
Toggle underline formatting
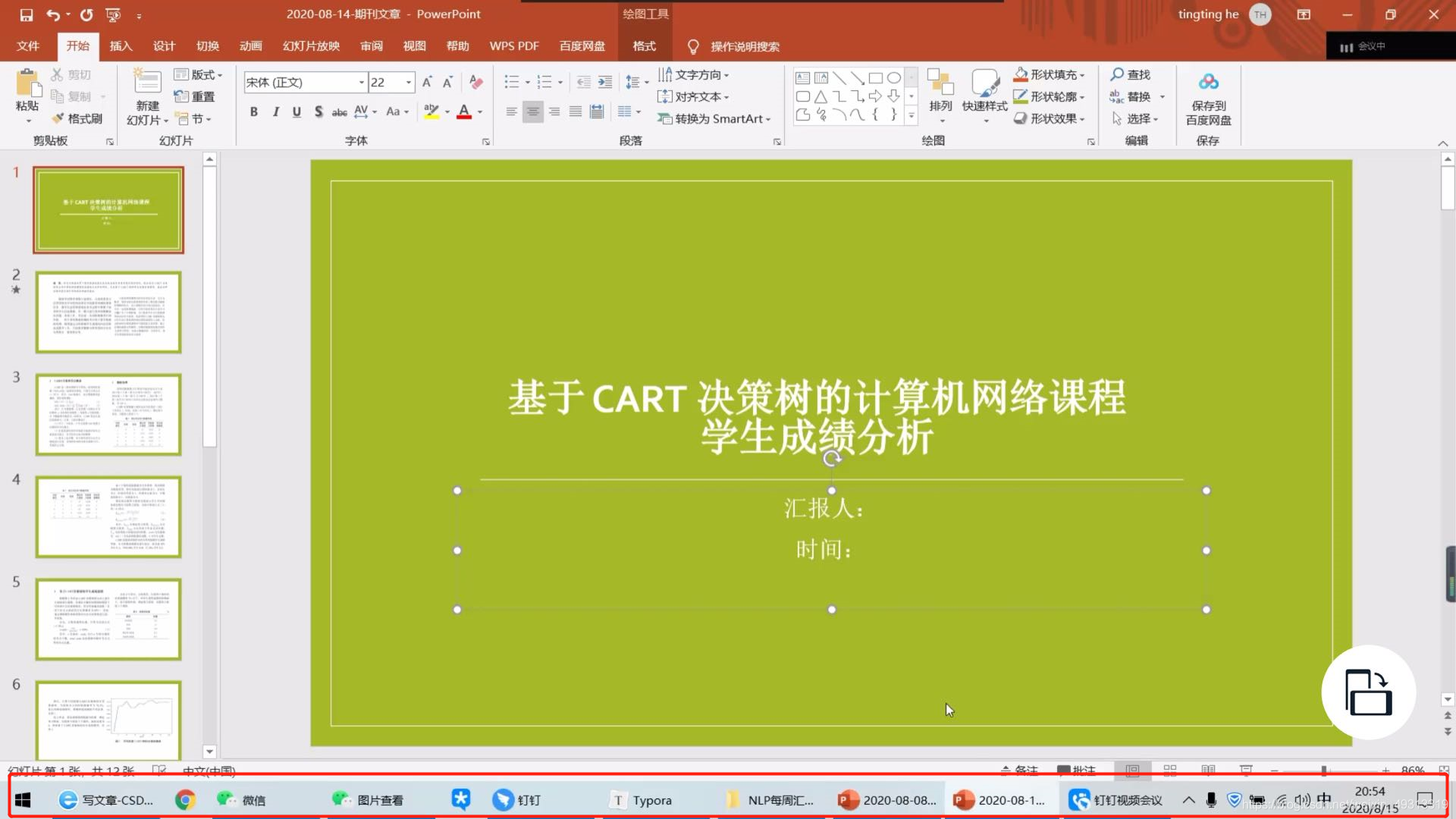point(297,111)
